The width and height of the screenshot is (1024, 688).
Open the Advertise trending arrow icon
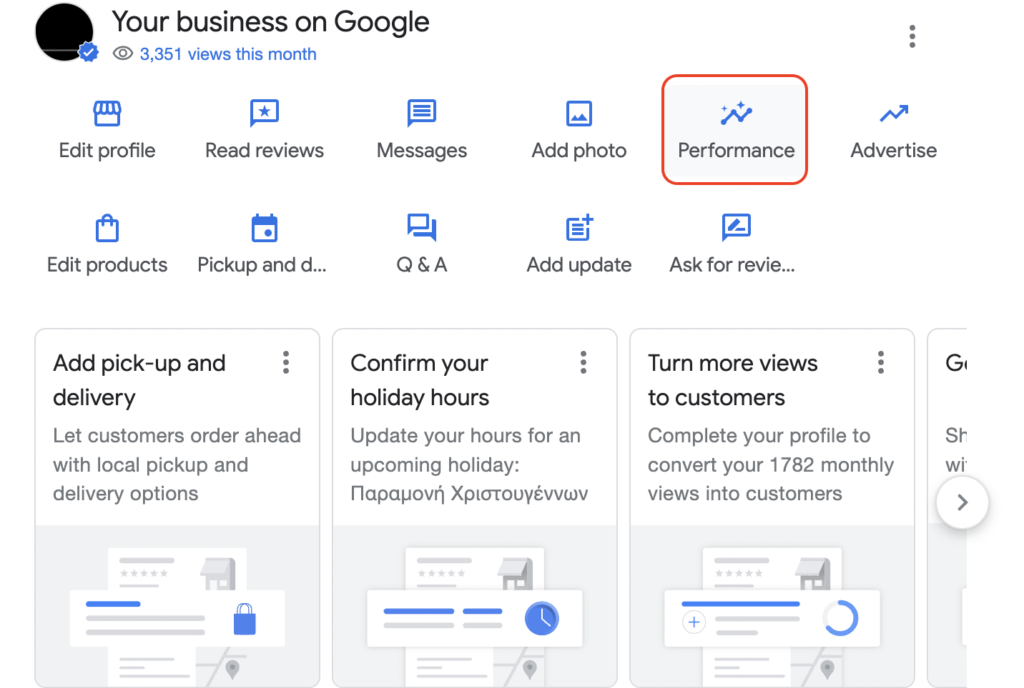(893, 114)
